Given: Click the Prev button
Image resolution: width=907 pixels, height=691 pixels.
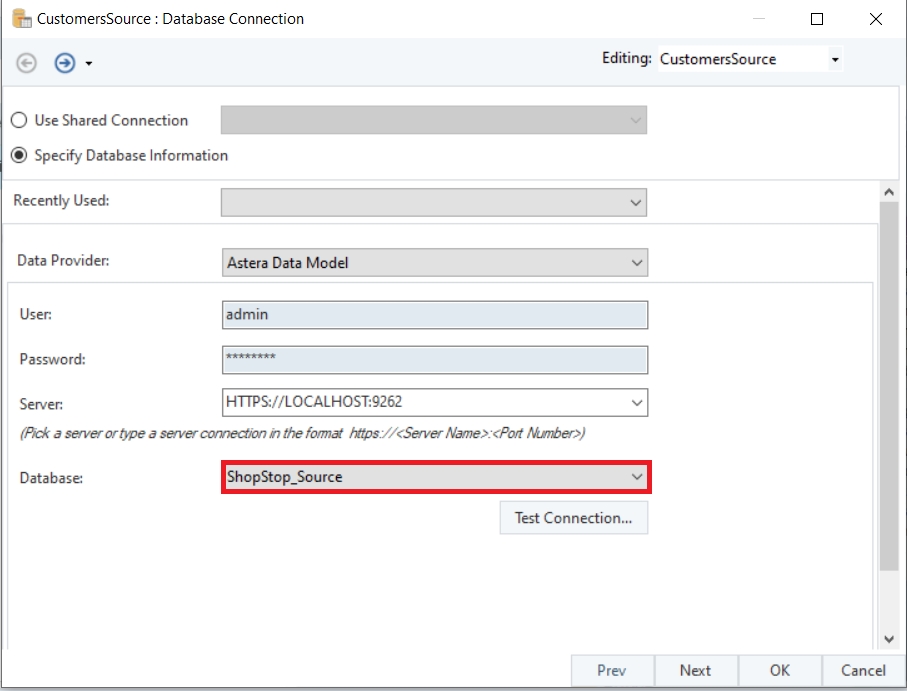Looking at the screenshot, I should pos(612,671).
